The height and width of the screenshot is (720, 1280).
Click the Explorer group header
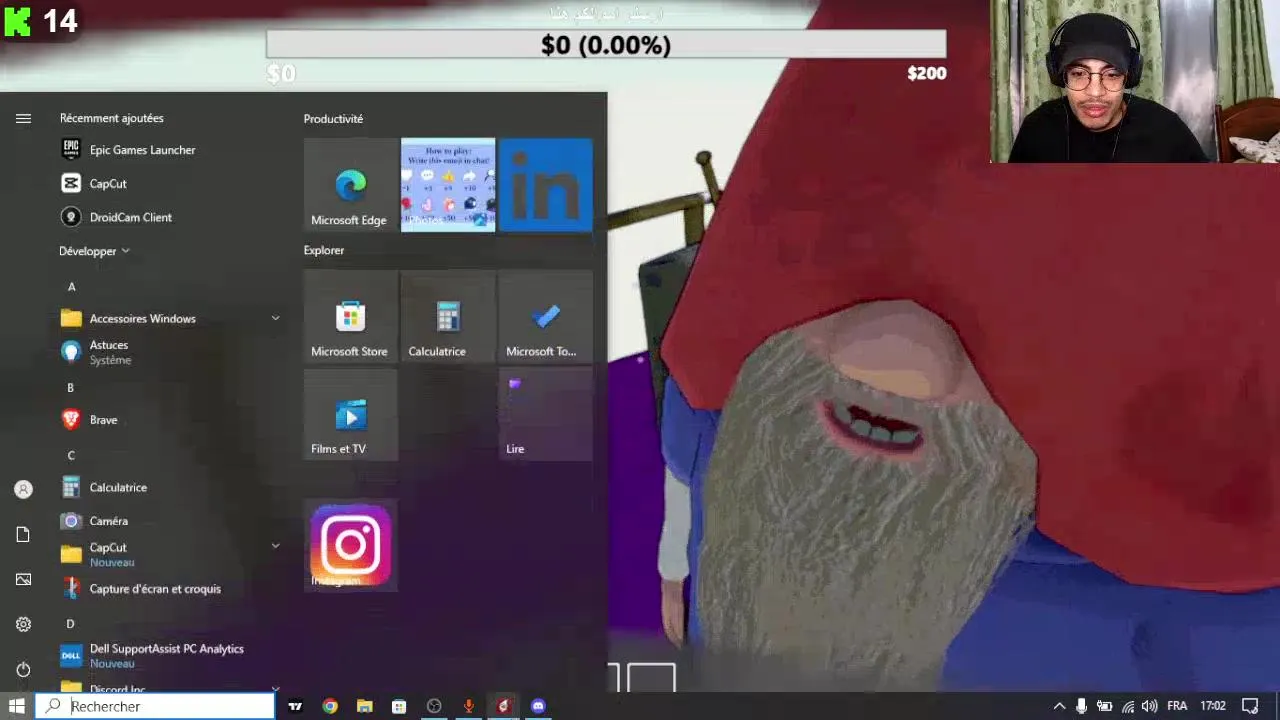pos(324,250)
